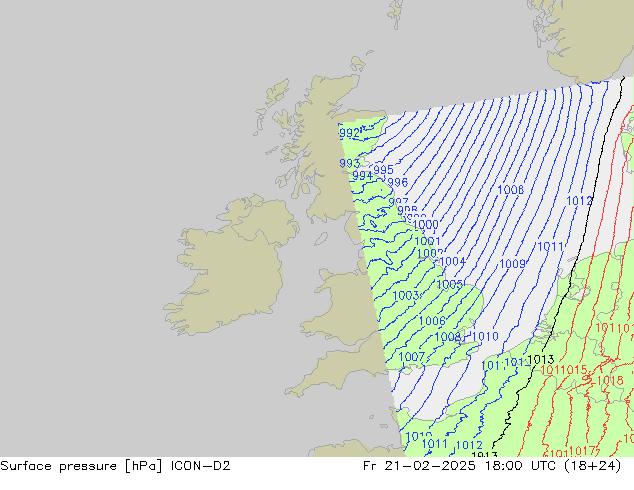Click the 1001 isobar label
The image size is (634, 490).
click(427, 241)
